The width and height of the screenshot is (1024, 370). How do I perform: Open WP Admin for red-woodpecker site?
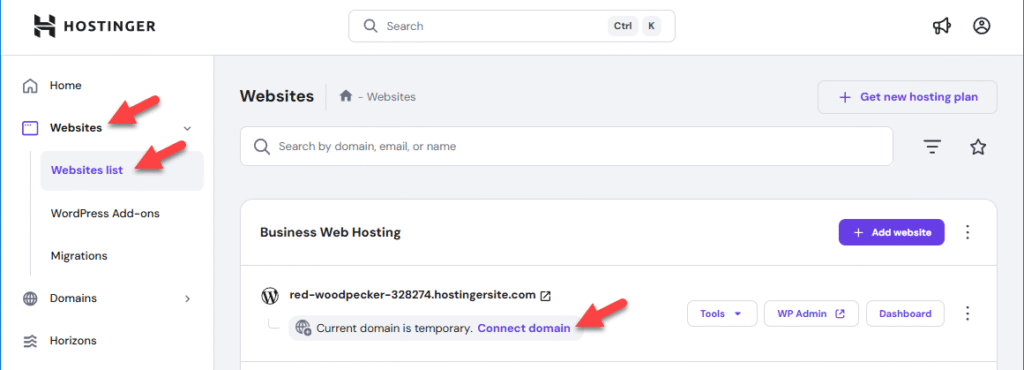coord(811,314)
